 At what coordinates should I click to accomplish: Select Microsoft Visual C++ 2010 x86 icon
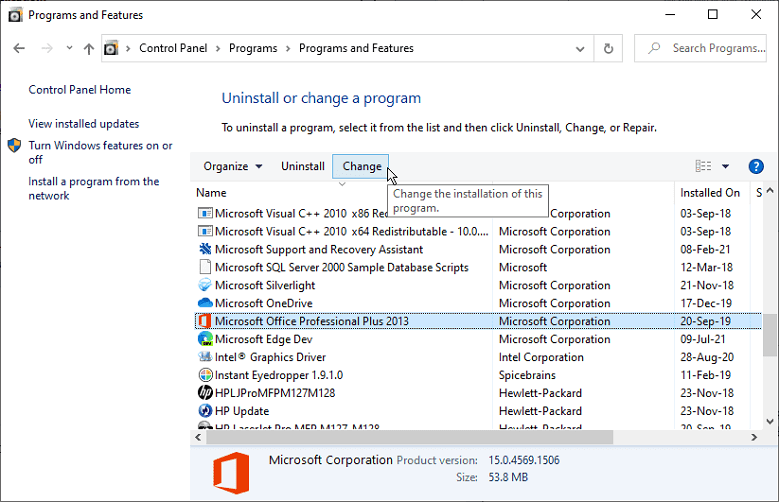click(205, 214)
